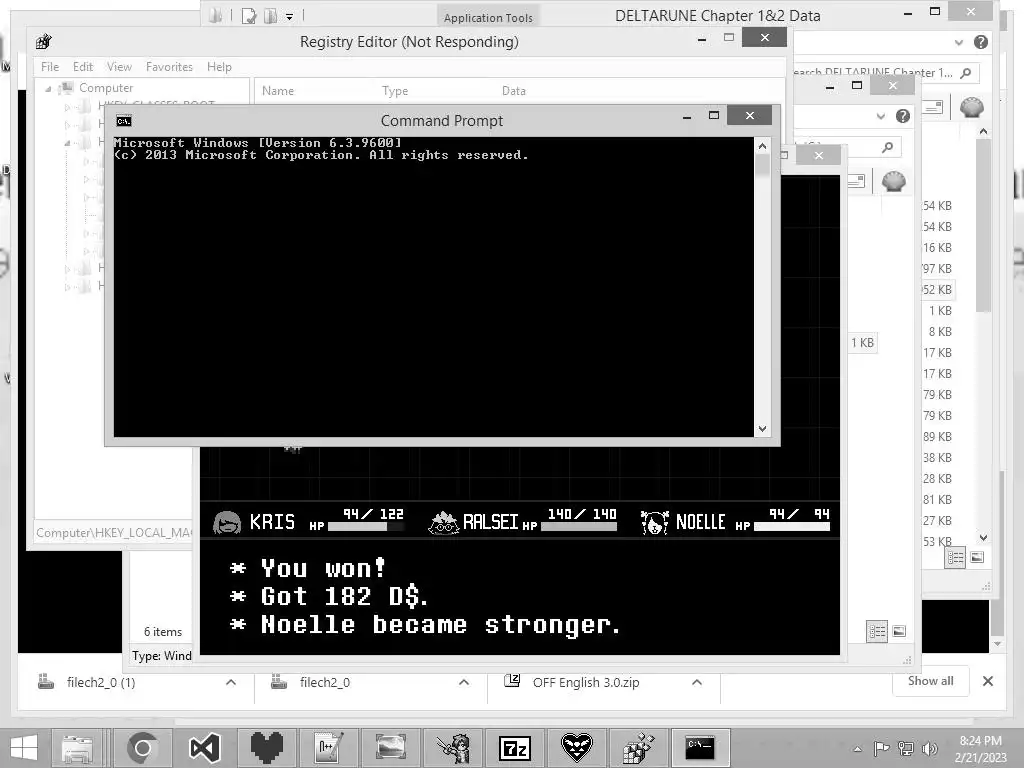Click the DELTARUNE Data window scrollbar down arrow
The width and height of the screenshot is (1024, 768).
click(984, 537)
